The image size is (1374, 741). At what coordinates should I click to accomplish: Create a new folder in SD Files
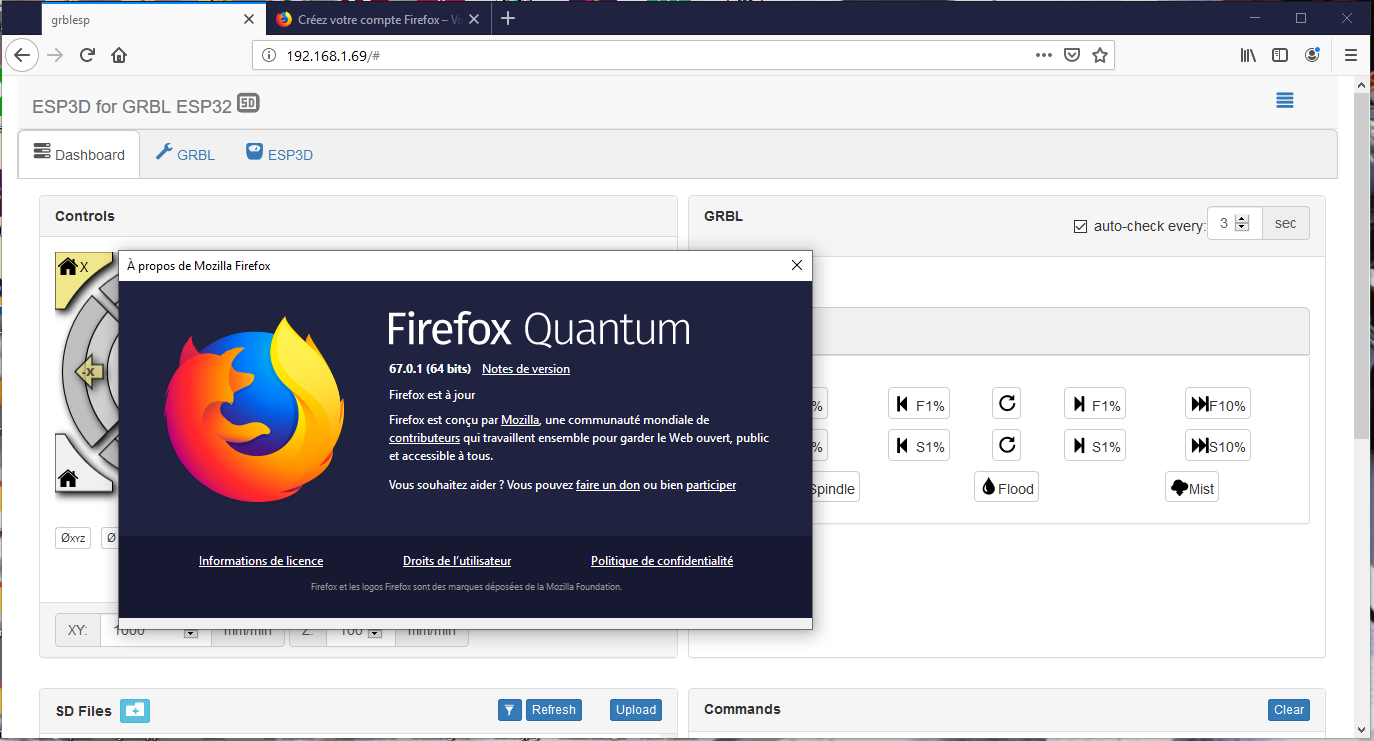point(135,710)
